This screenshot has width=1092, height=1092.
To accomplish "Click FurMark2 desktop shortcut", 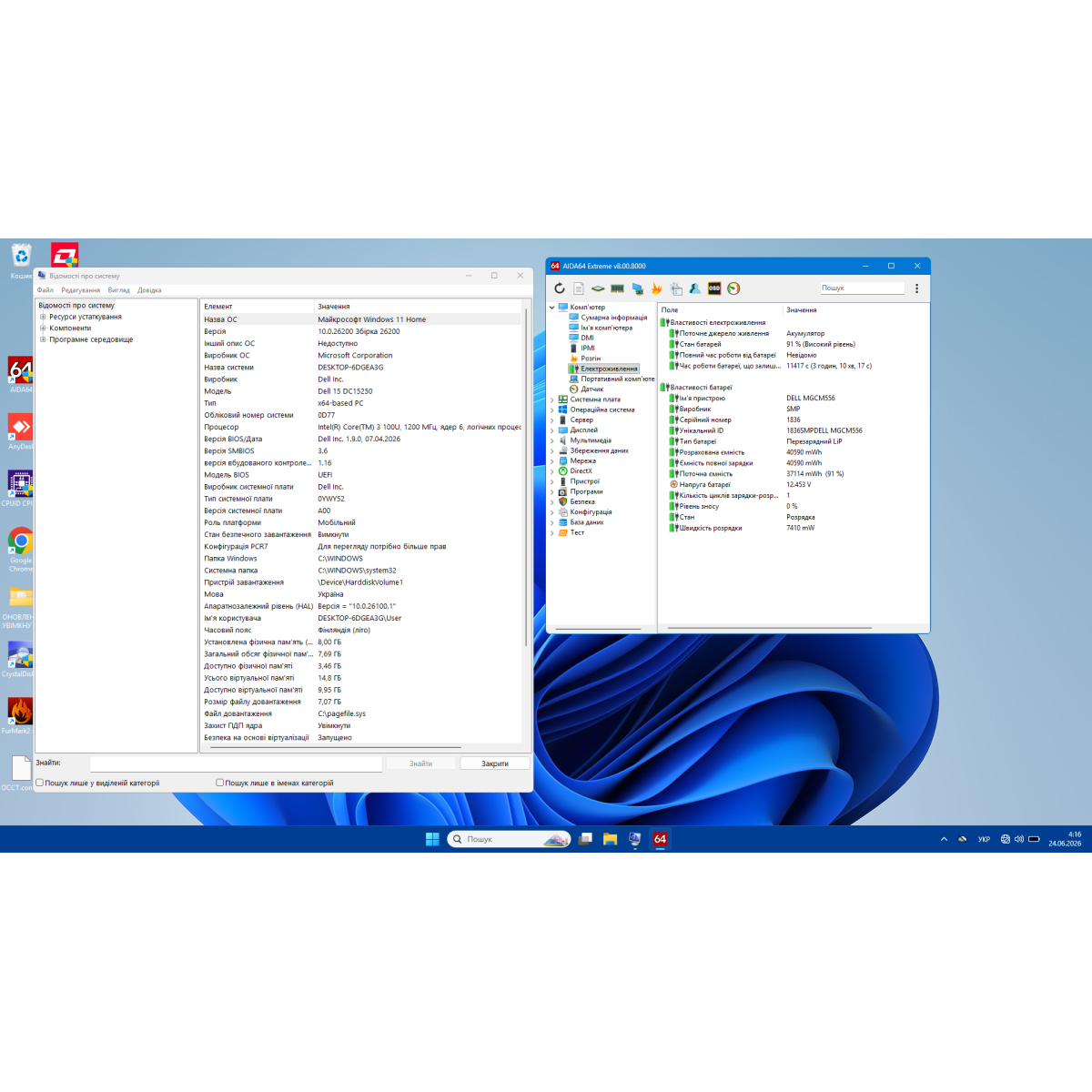I will click(x=18, y=715).
